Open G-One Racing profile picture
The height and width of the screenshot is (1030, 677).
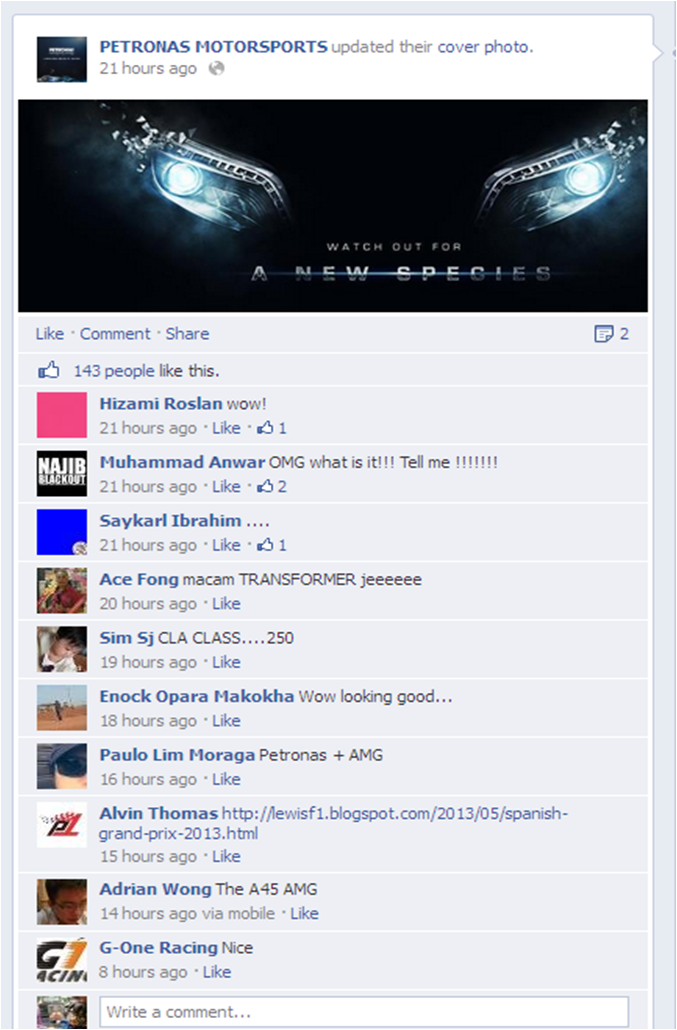tap(62, 960)
